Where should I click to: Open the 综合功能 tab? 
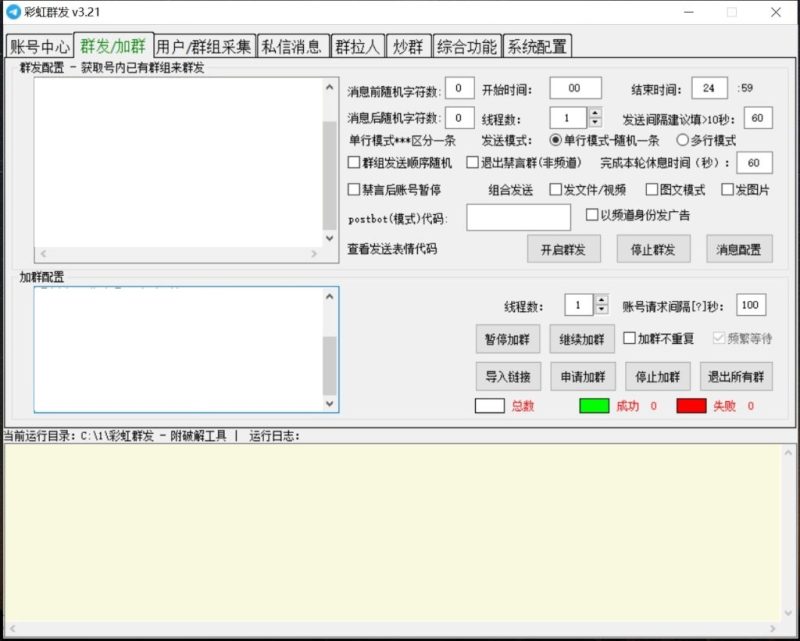click(465, 45)
